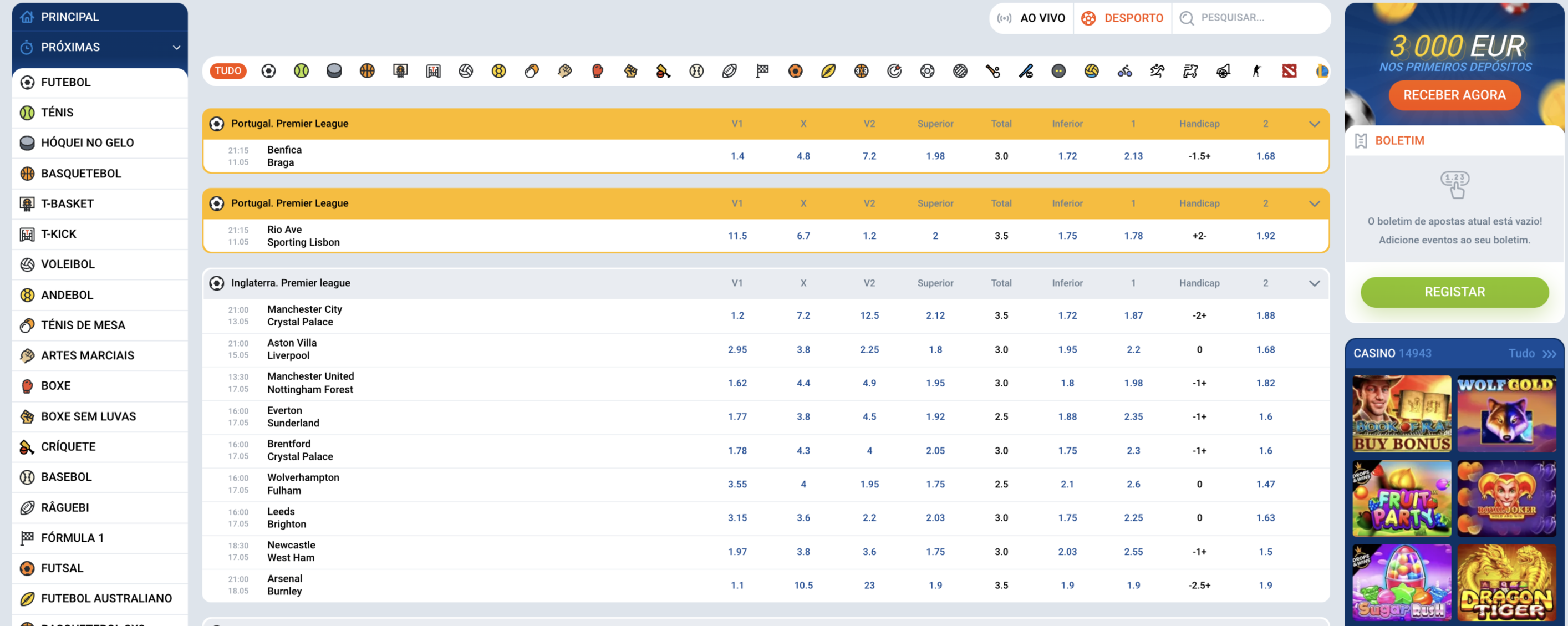
Task: Filter by 3x3 basketball icon in top bar
Action: [x=861, y=70]
